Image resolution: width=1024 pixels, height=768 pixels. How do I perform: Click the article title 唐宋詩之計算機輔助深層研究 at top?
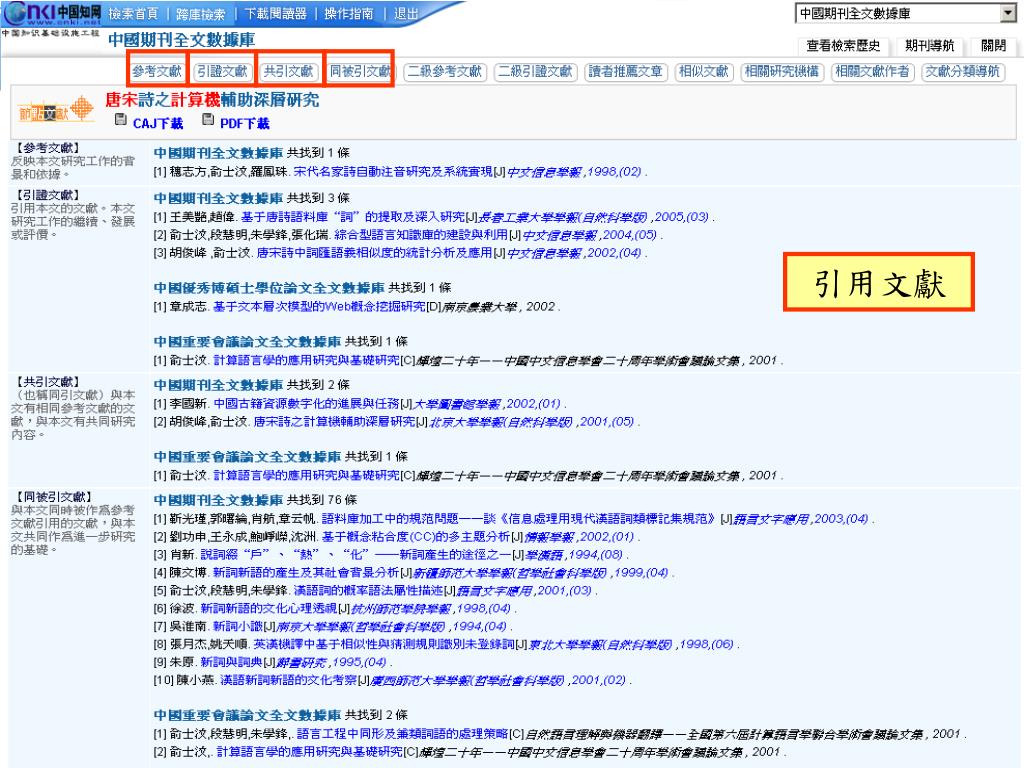tap(212, 100)
